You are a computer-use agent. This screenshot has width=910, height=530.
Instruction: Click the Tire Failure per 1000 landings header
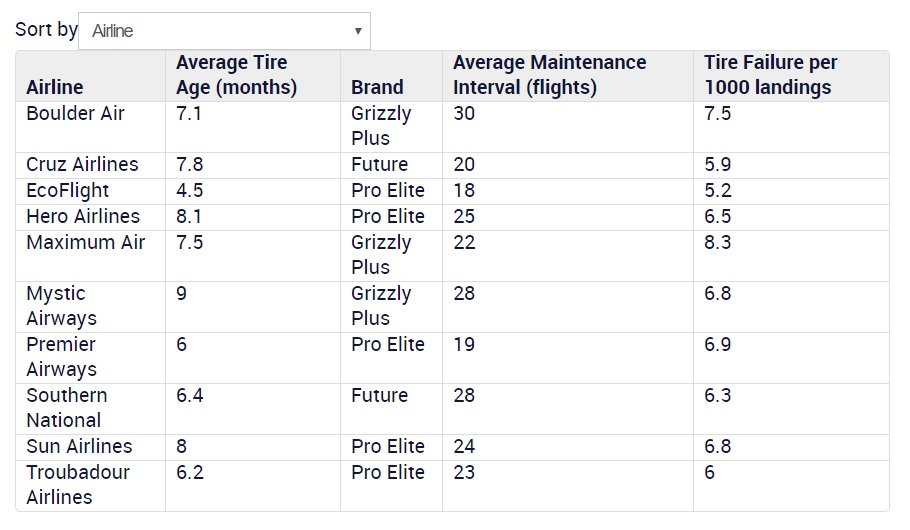coord(770,75)
